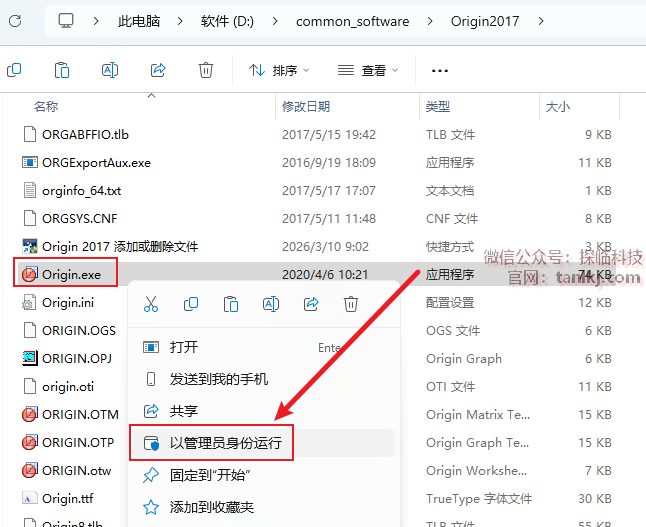Open the 查看 view dropdown
The image size is (646, 527).
point(368,70)
